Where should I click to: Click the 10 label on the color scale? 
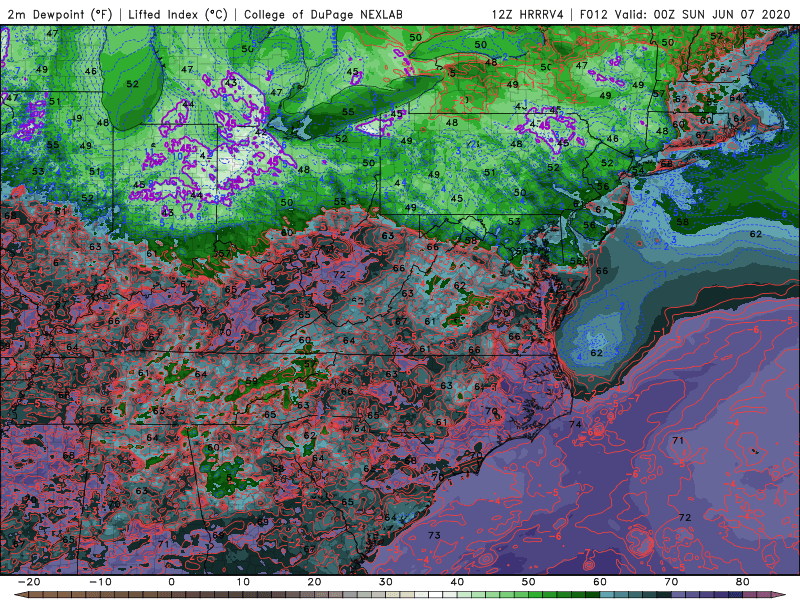[243, 582]
